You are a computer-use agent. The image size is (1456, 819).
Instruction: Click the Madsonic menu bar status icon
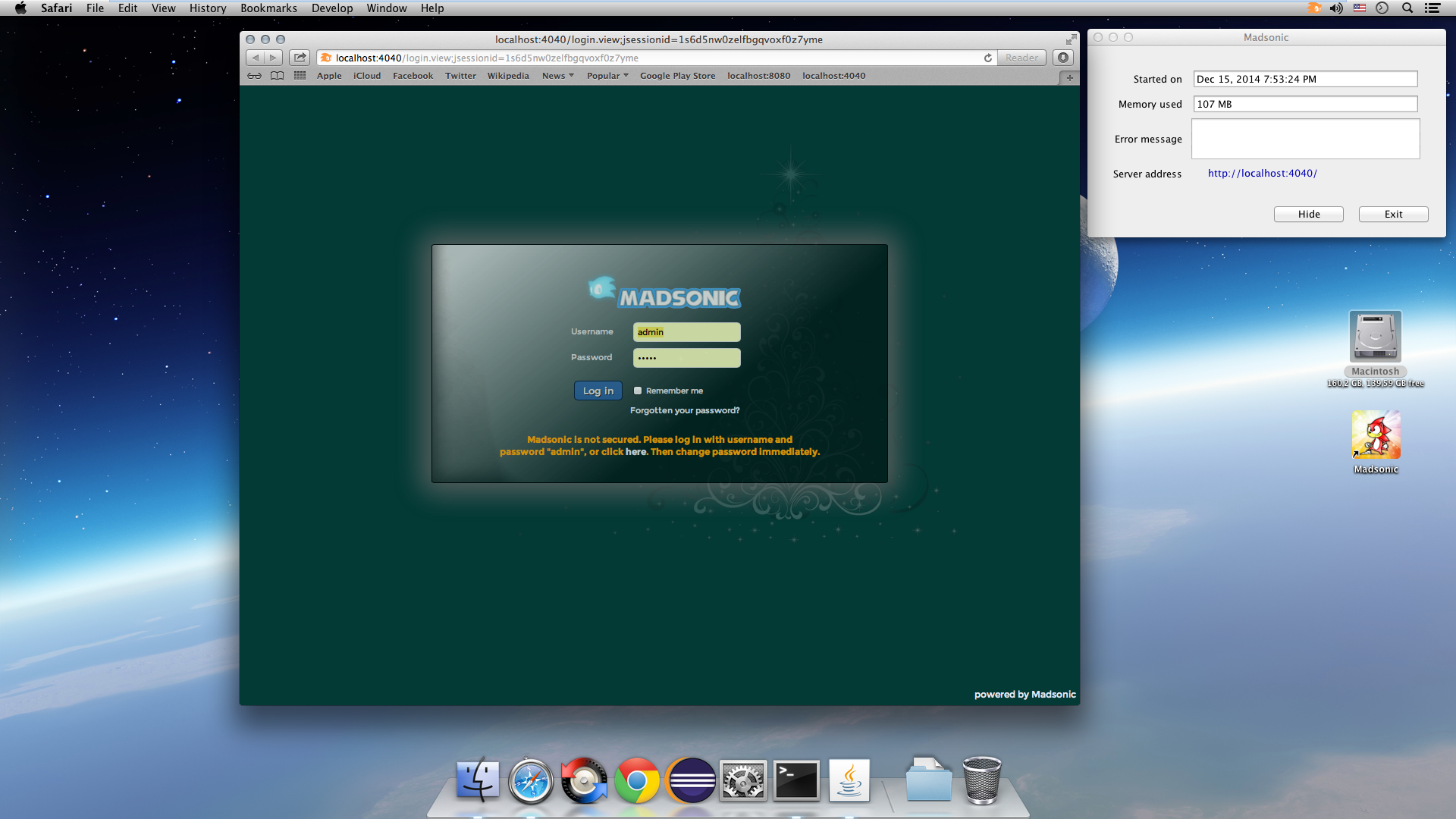(x=1314, y=8)
